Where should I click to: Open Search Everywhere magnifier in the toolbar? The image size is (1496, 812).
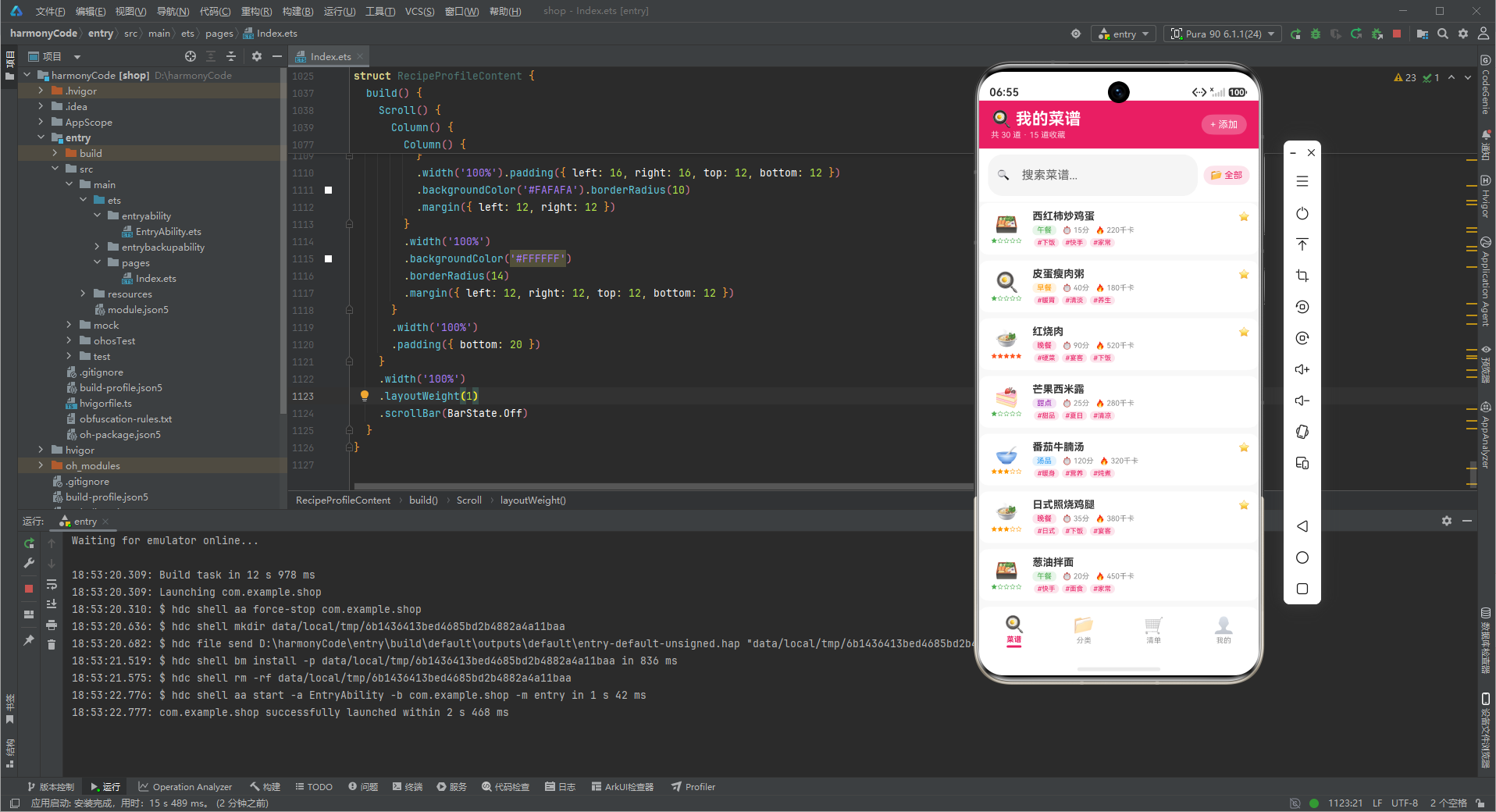[1443, 34]
